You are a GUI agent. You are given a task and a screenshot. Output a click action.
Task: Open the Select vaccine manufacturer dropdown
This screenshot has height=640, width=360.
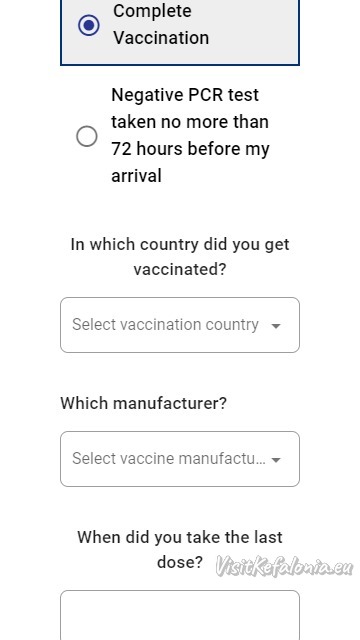tap(180, 459)
